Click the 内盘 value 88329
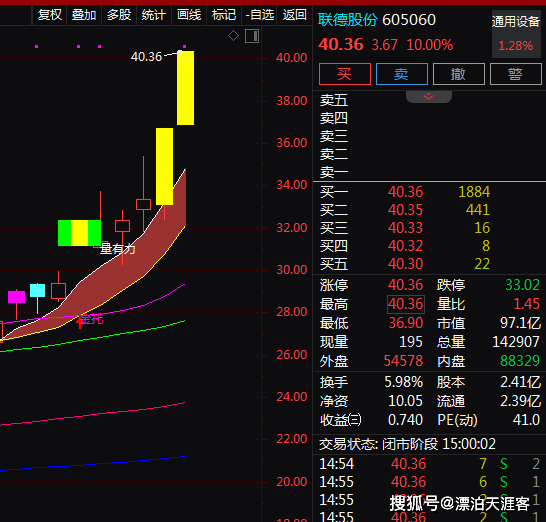 [x=520, y=361]
